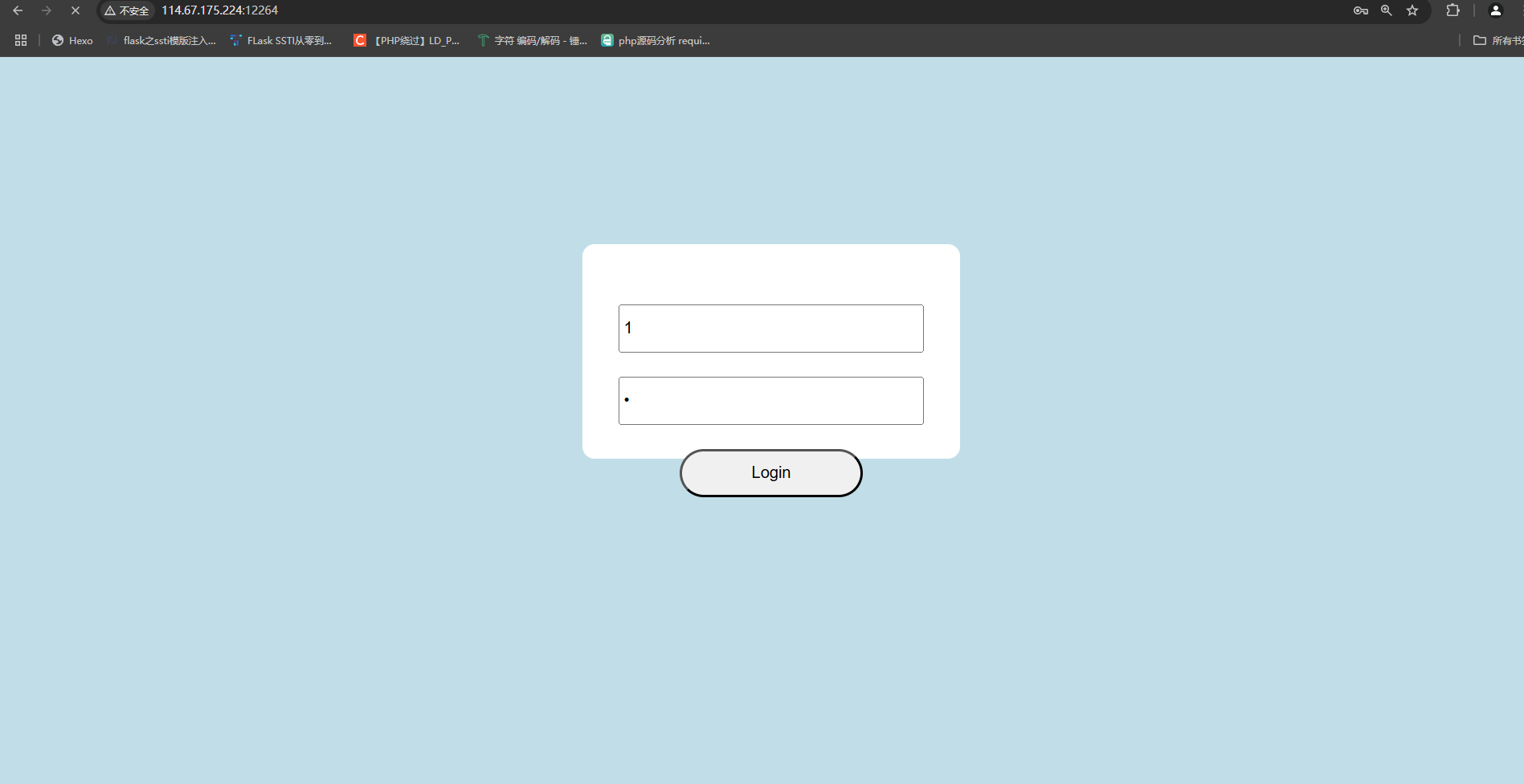
Task: Open the FLask SSTI从零到 bookmark
Action: (281, 40)
